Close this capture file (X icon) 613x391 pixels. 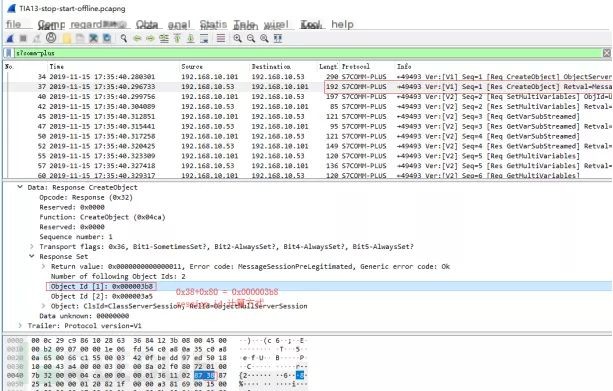(93, 38)
